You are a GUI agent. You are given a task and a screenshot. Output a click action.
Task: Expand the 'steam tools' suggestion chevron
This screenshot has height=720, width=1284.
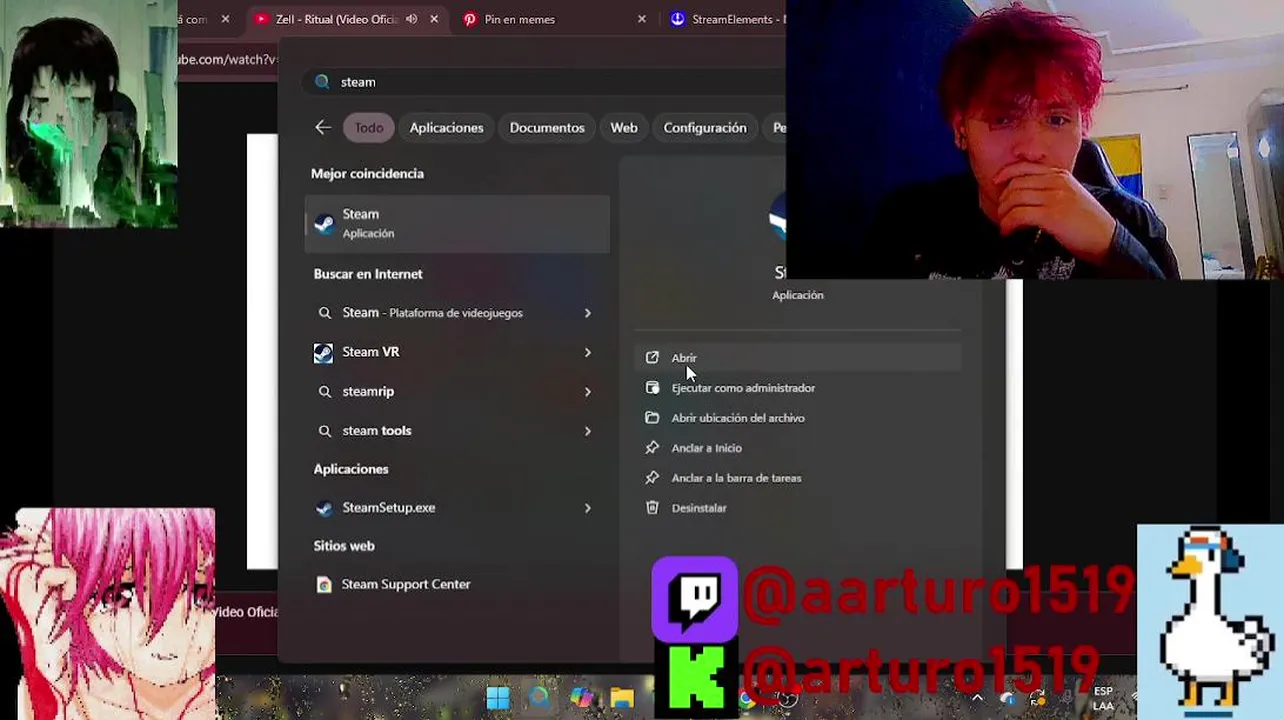coord(587,431)
